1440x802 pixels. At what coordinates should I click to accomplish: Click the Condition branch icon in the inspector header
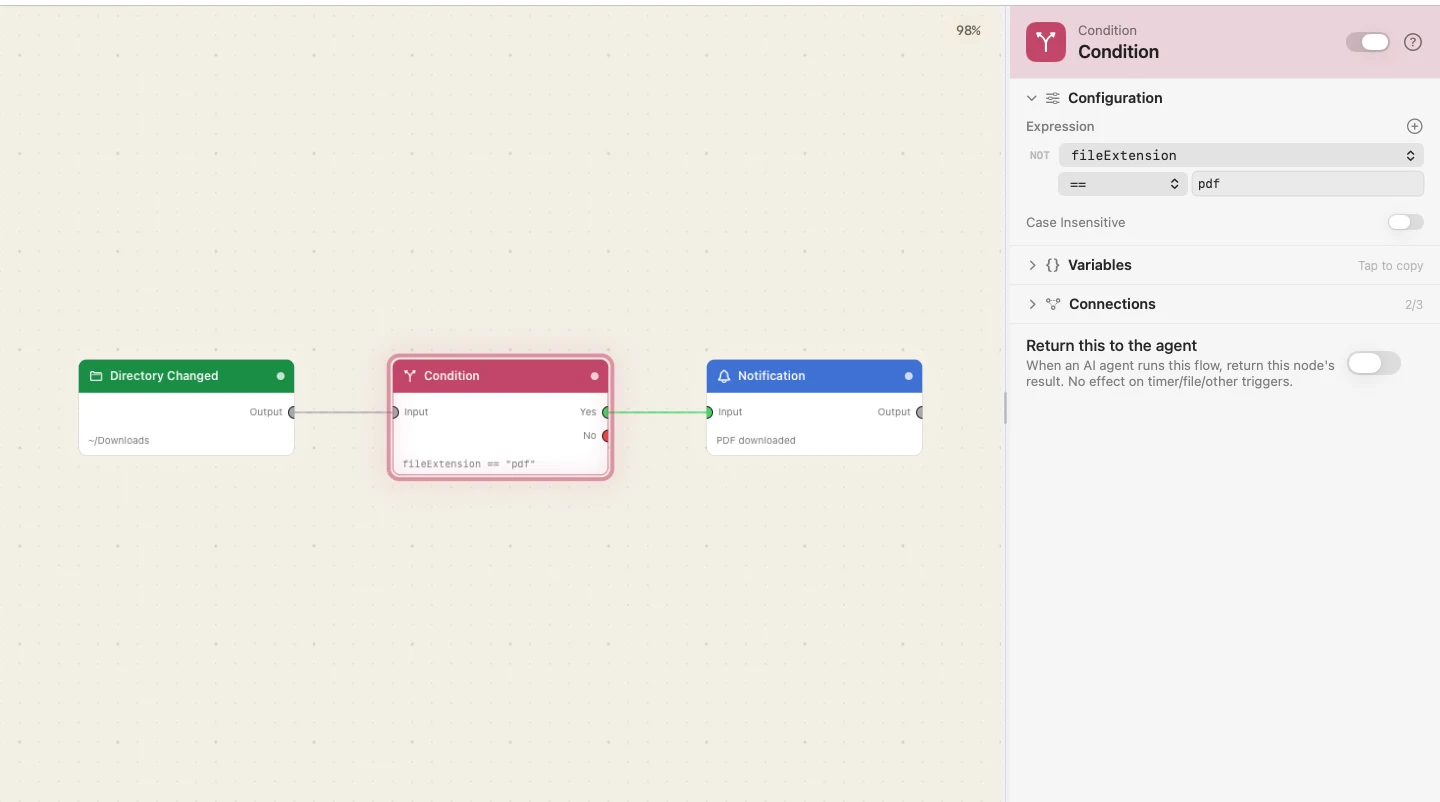pos(1046,42)
